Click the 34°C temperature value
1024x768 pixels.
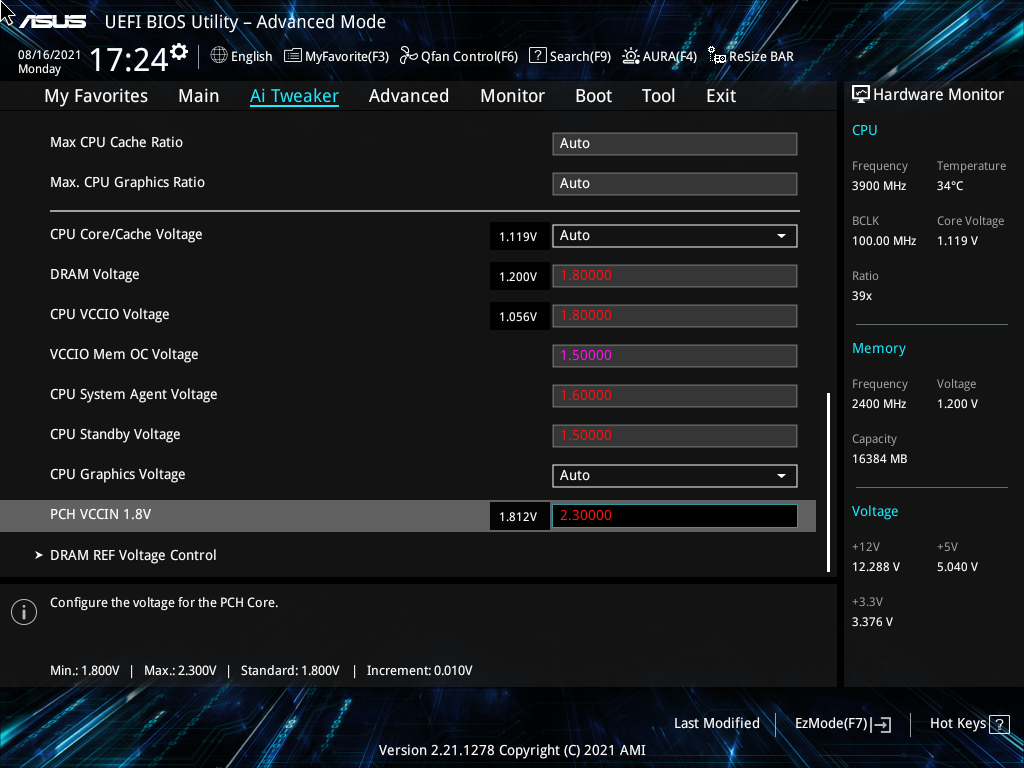pyautogui.click(x=950, y=186)
